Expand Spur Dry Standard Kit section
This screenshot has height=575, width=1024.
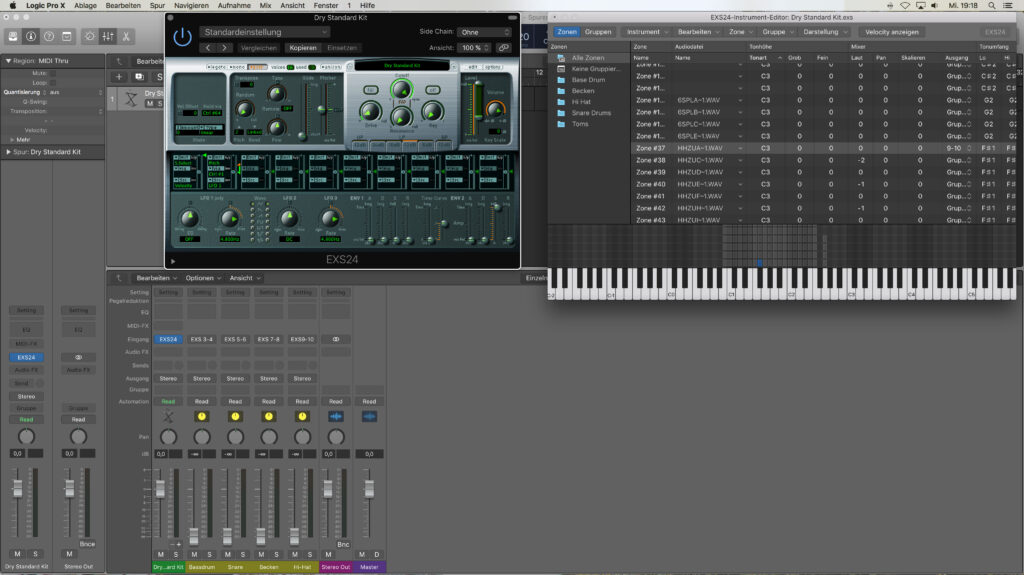click(8, 152)
